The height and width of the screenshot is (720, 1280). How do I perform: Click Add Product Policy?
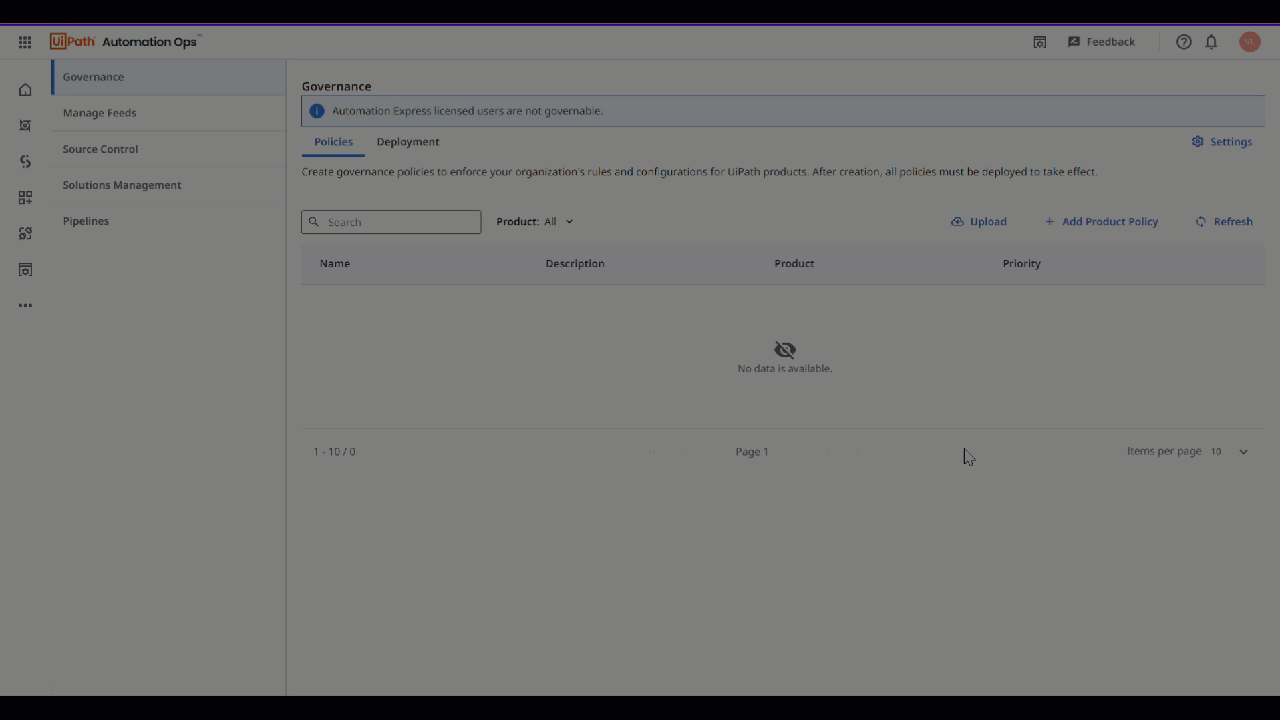pyautogui.click(x=1101, y=222)
